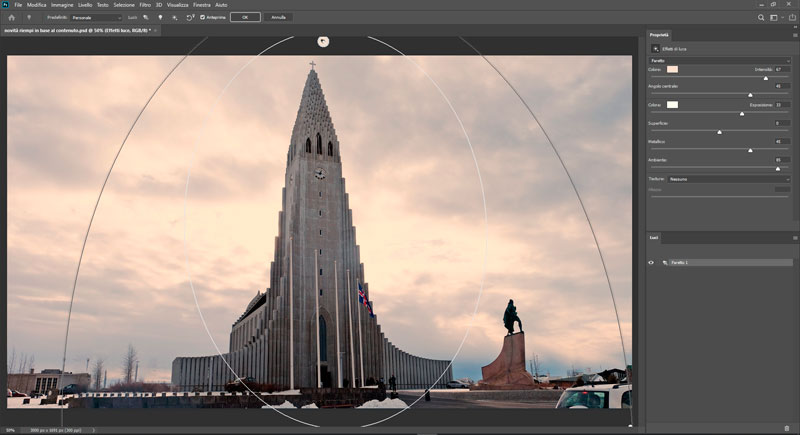Click the Home icon in options bar
800x435 pixels.
tap(11, 17)
